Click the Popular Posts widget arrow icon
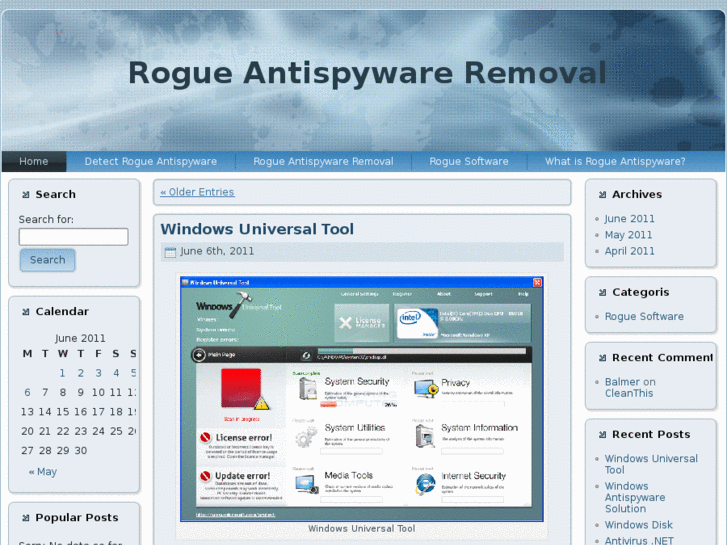 point(26,518)
